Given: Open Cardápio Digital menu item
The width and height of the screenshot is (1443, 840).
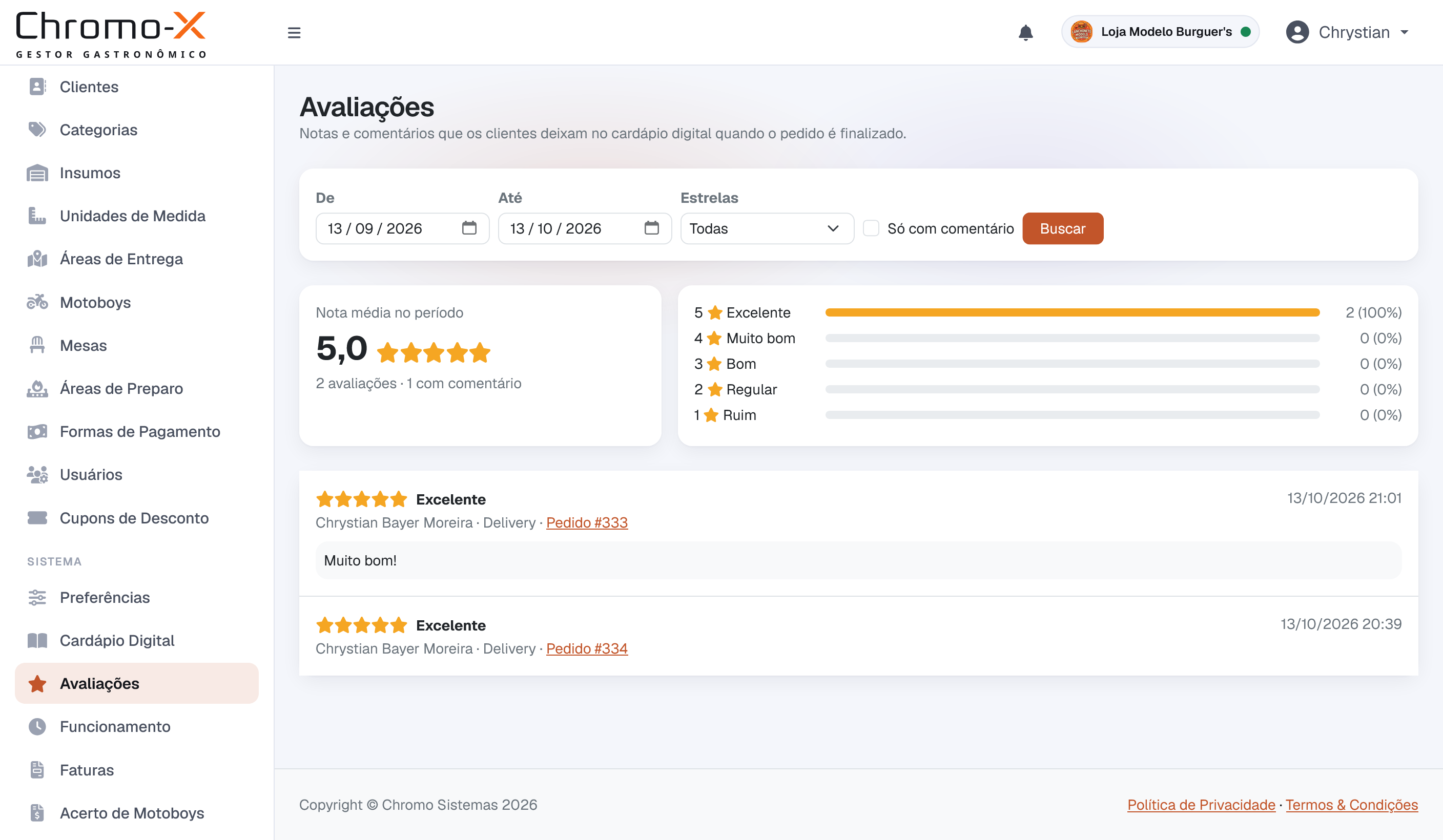Looking at the screenshot, I should click(x=137, y=640).
